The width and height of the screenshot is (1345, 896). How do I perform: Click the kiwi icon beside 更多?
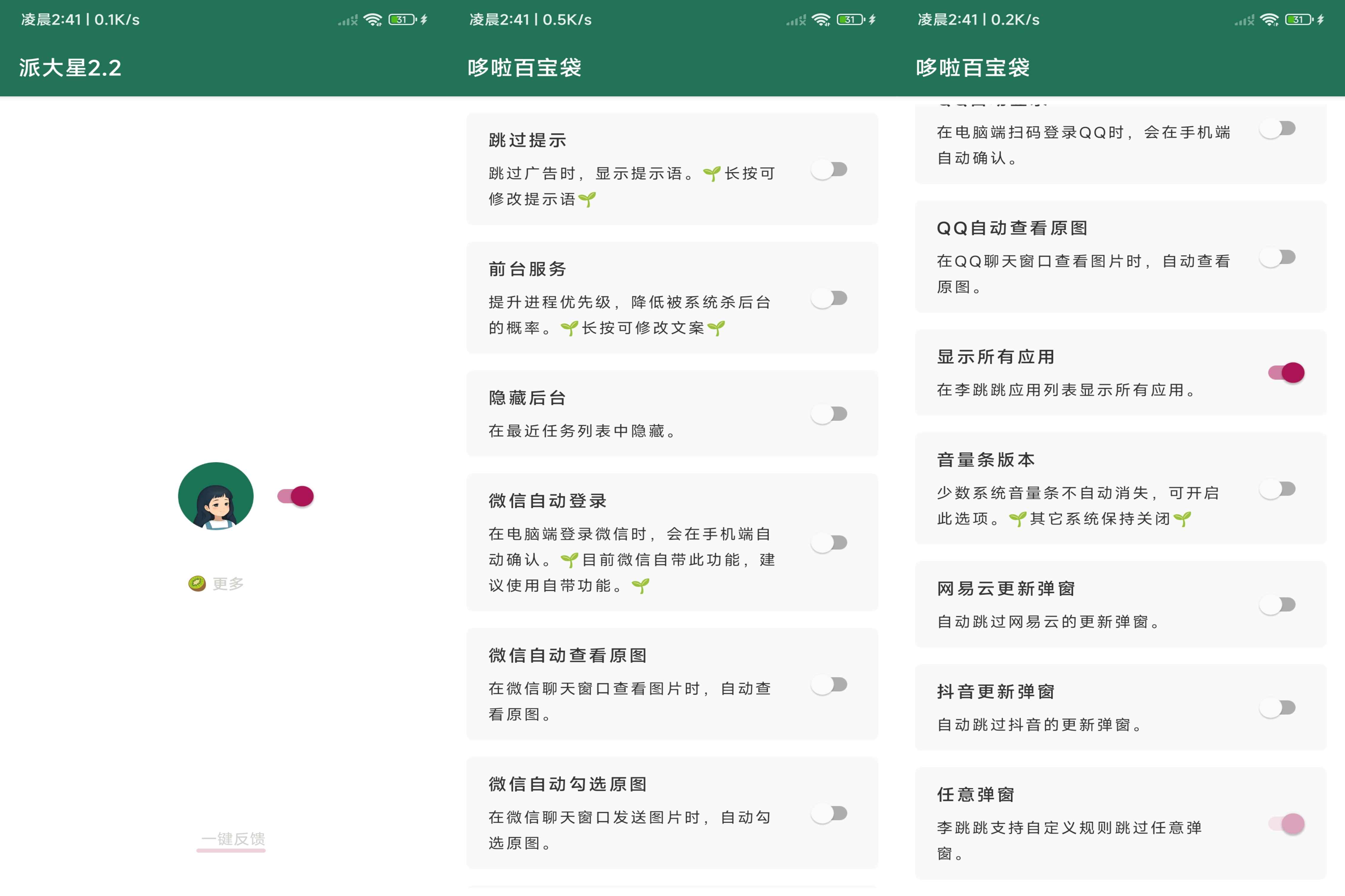click(197, 584)
